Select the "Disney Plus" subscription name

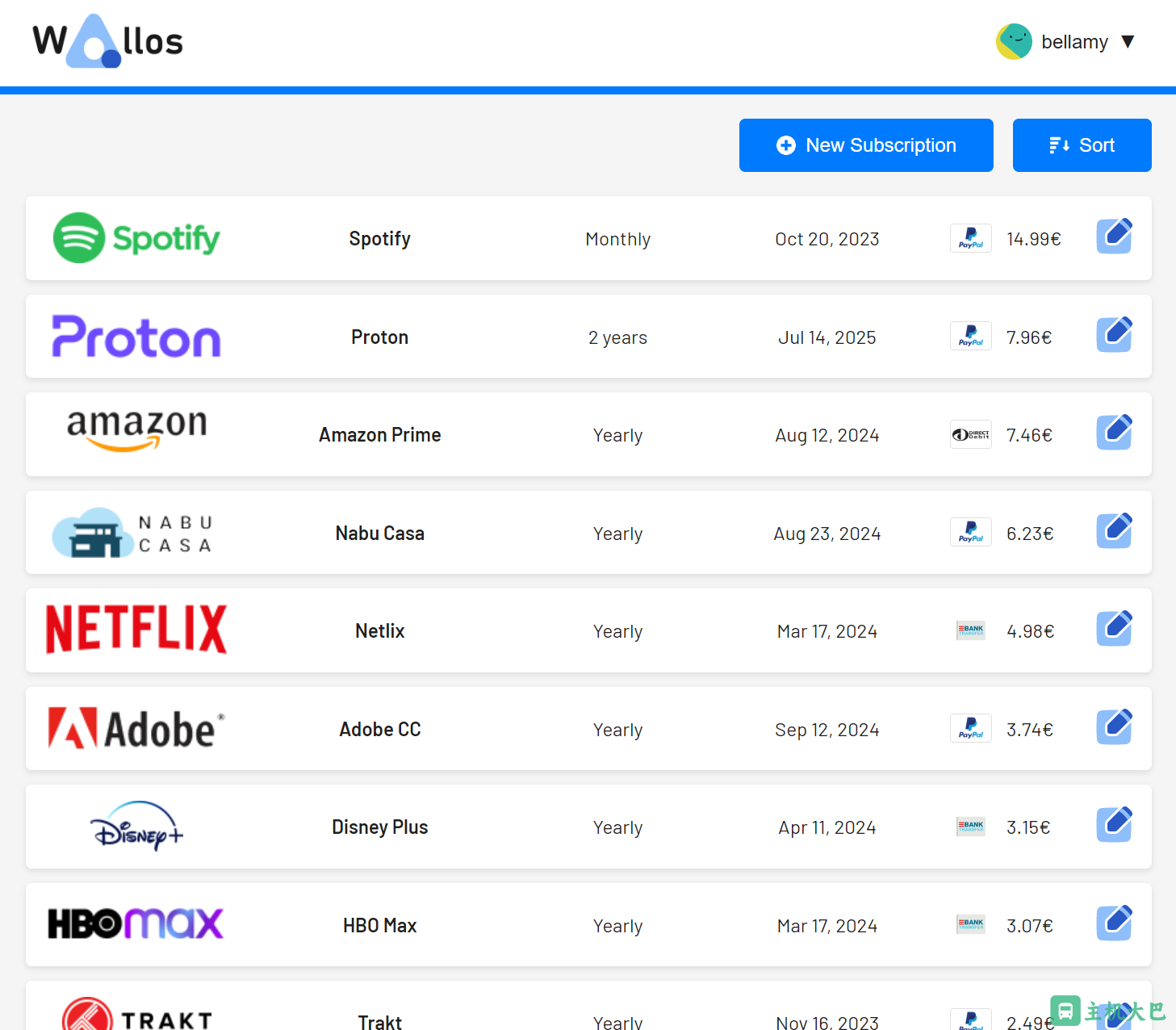coord(380,827)
